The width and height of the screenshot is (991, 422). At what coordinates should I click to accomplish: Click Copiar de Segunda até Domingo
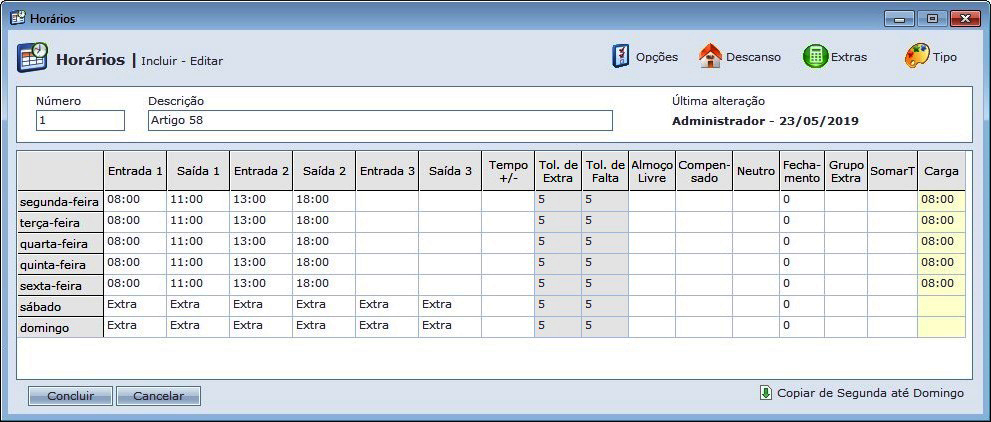[x=870, y=393]
